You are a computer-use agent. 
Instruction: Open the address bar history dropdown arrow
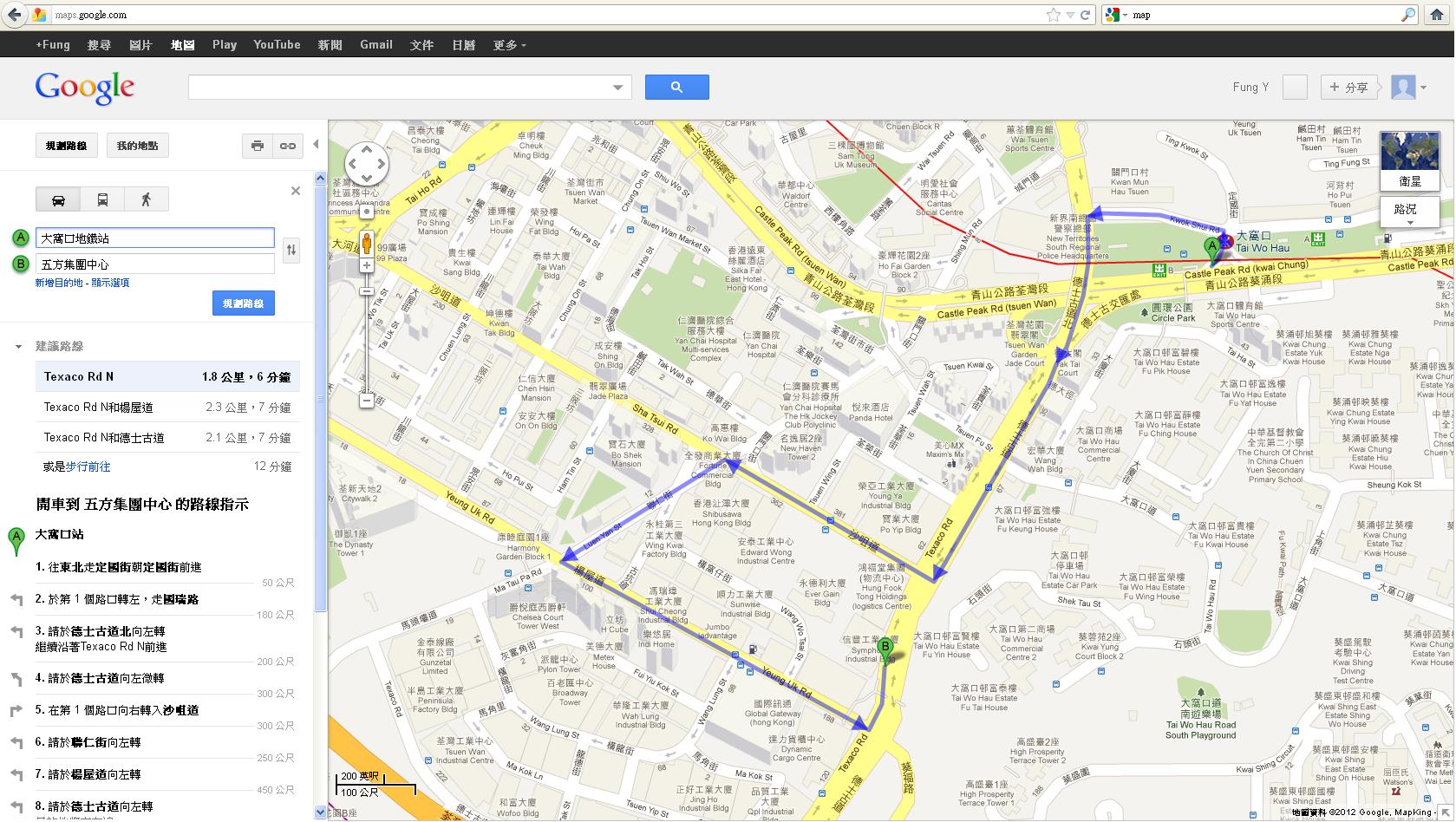(x=1070, y=15)
